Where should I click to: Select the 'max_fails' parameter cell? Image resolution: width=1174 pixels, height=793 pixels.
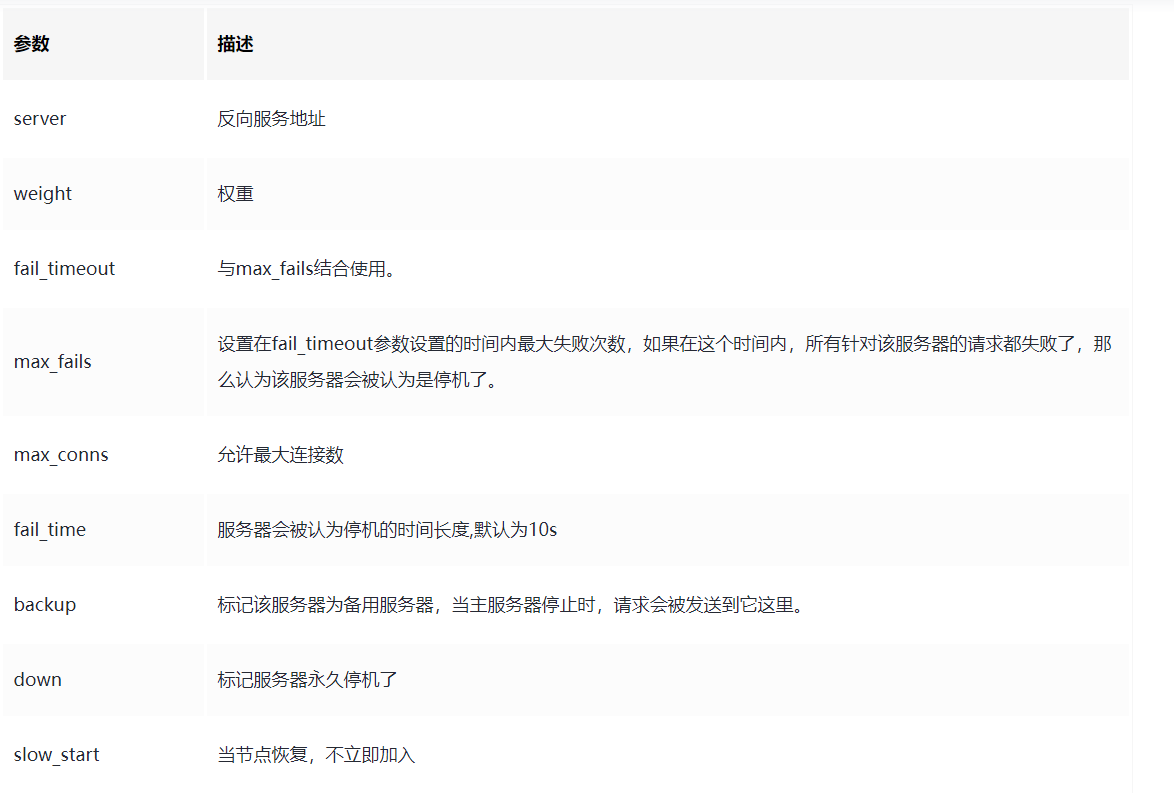click(x=103, y=362)
